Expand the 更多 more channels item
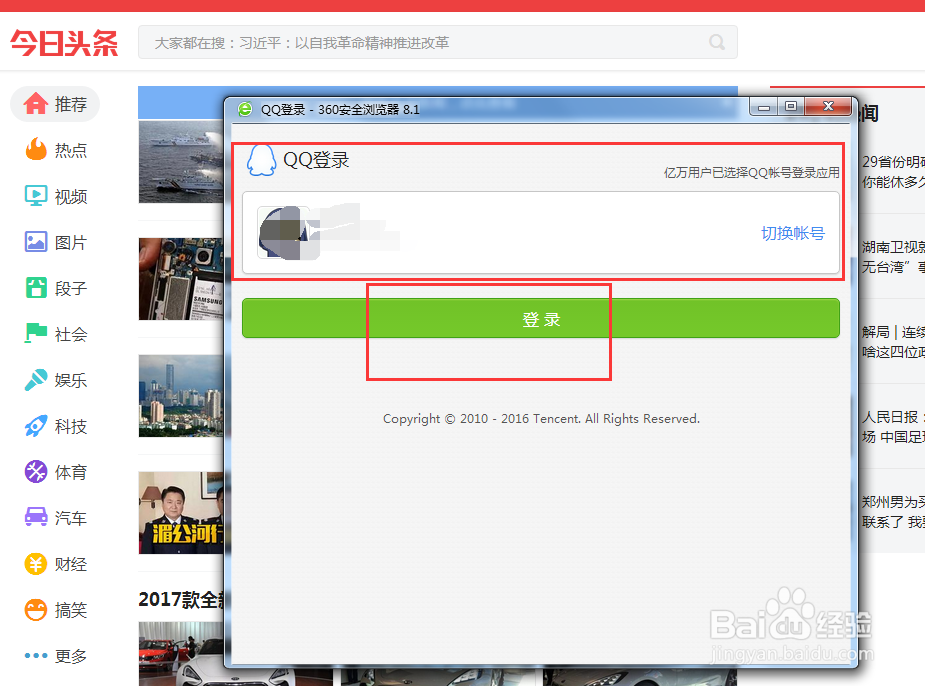 (x=55, y=655)
